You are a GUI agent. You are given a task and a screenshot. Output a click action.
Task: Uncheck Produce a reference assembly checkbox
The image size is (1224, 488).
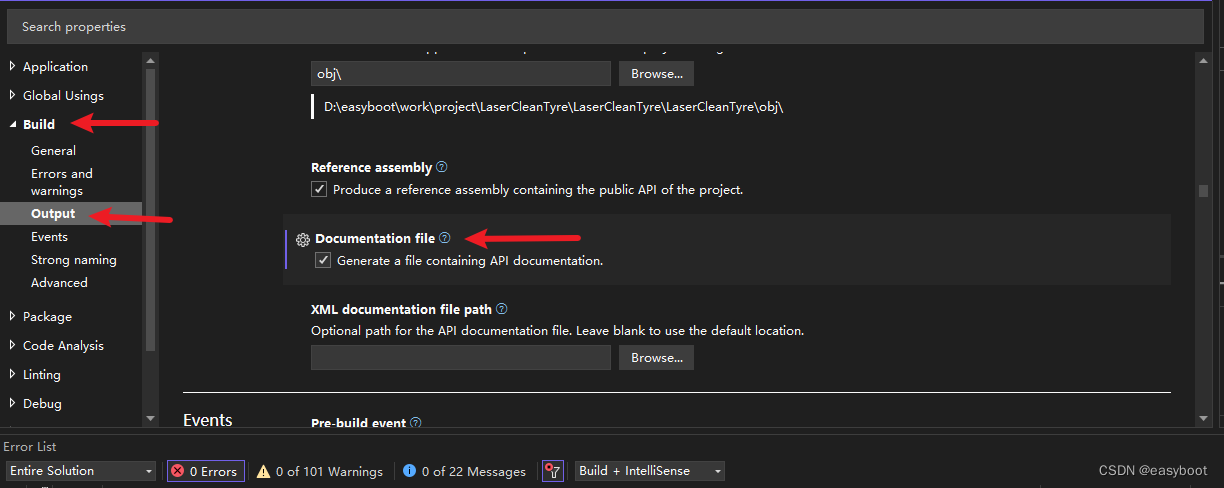click(319, 189)
